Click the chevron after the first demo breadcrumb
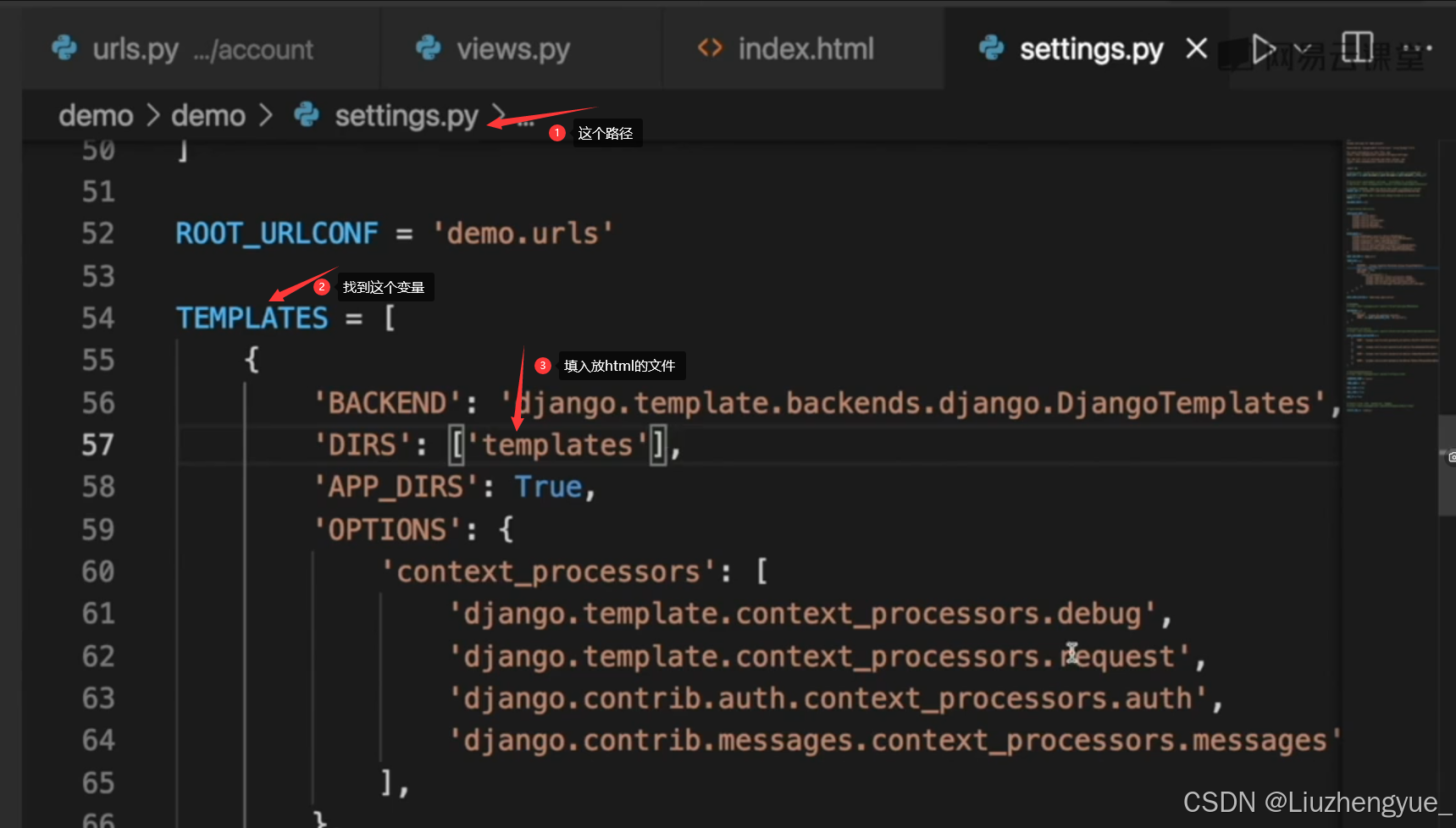The width and height of the screenshot is (1456, 828). (x=152, y=115)
